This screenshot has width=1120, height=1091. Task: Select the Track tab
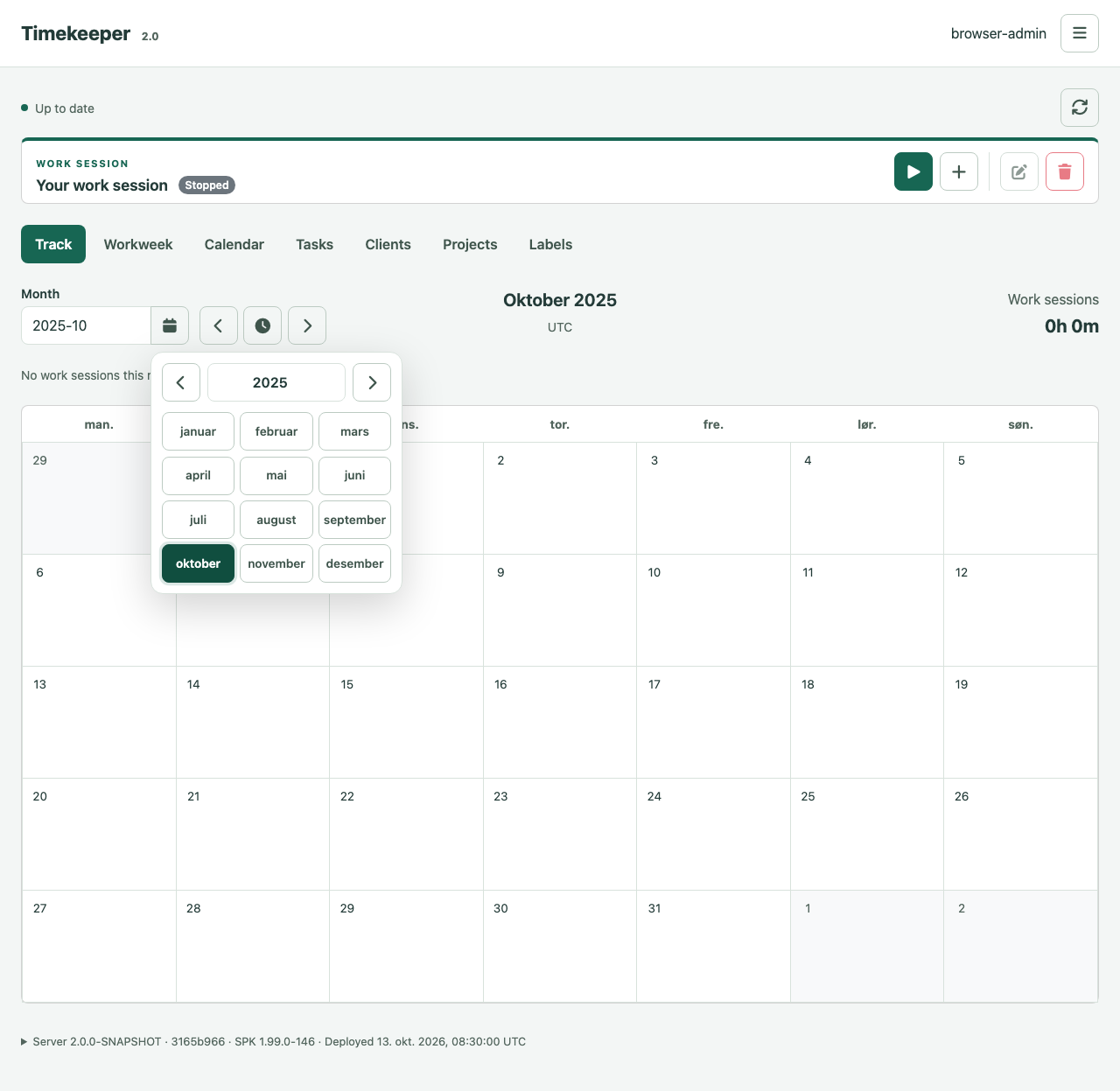53,244
